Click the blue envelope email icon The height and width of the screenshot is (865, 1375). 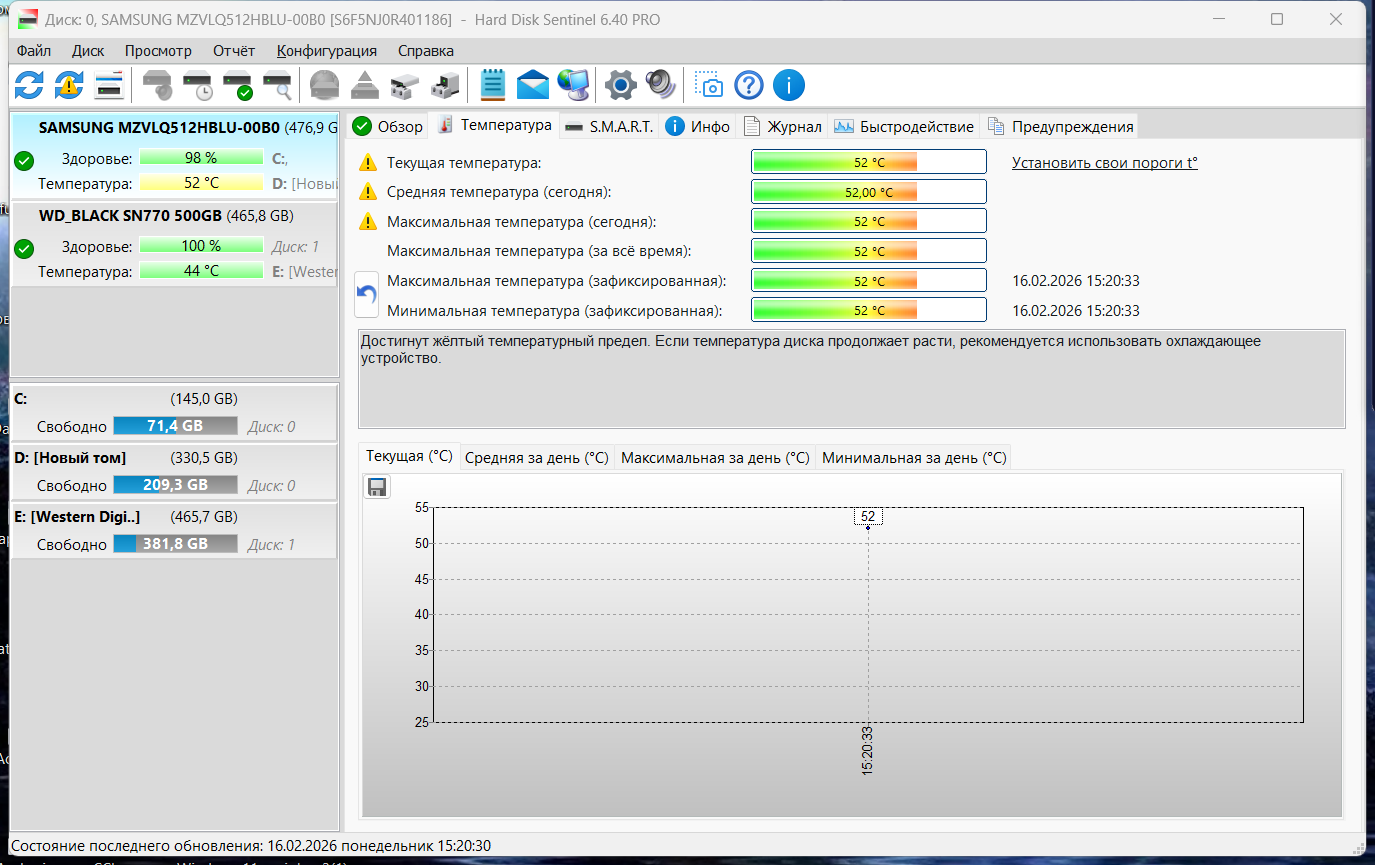click(533, 85)
